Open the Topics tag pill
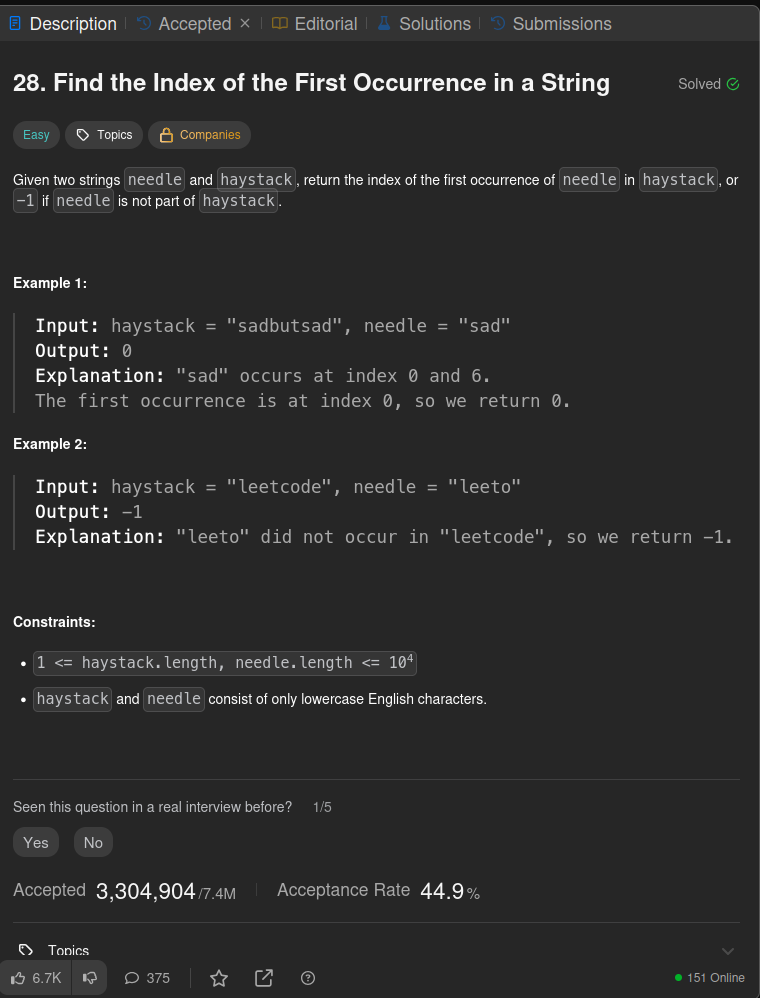This screenshot has height=998, width=760. [104, 135]
